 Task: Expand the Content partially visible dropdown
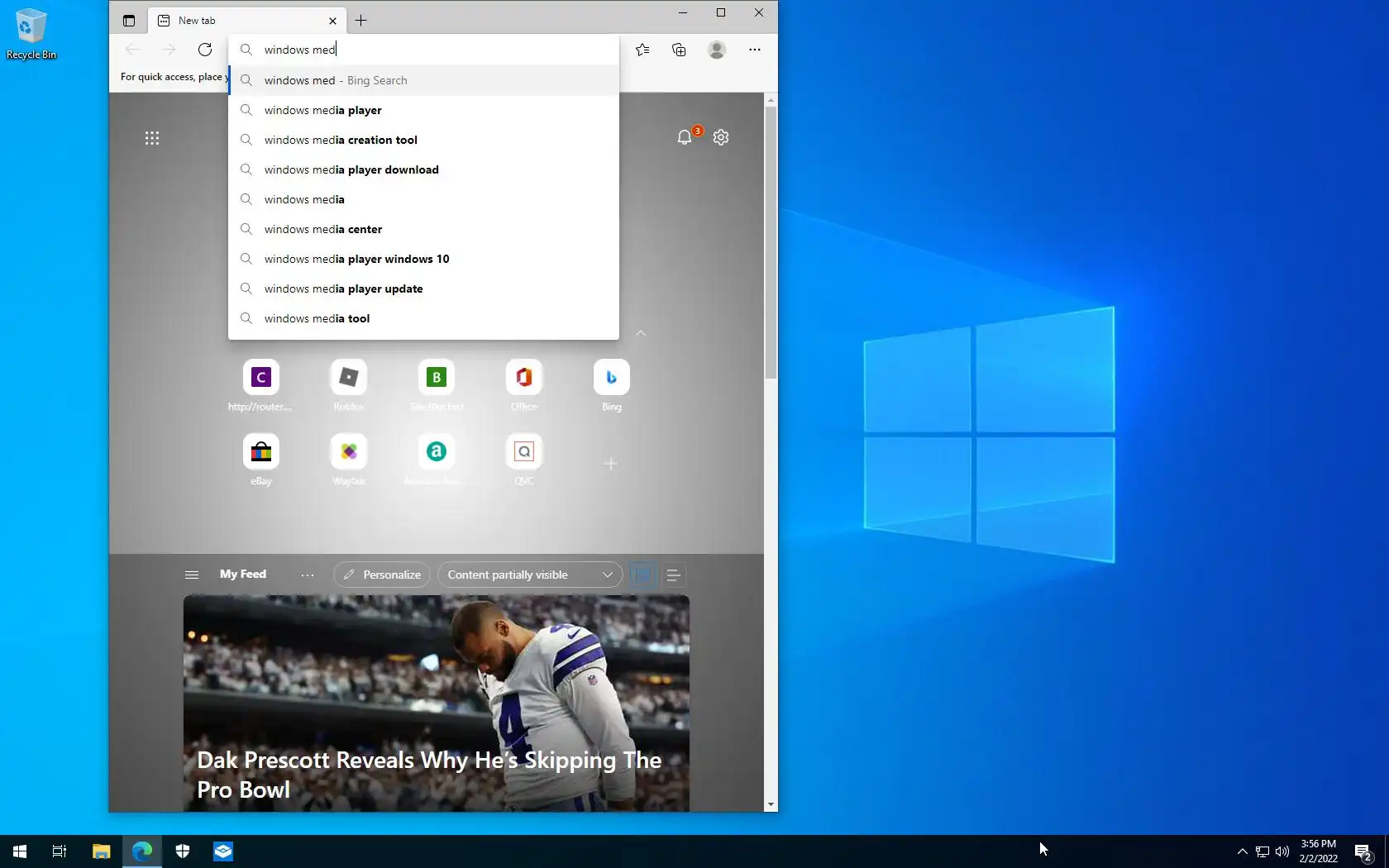[x=530, y=575]
